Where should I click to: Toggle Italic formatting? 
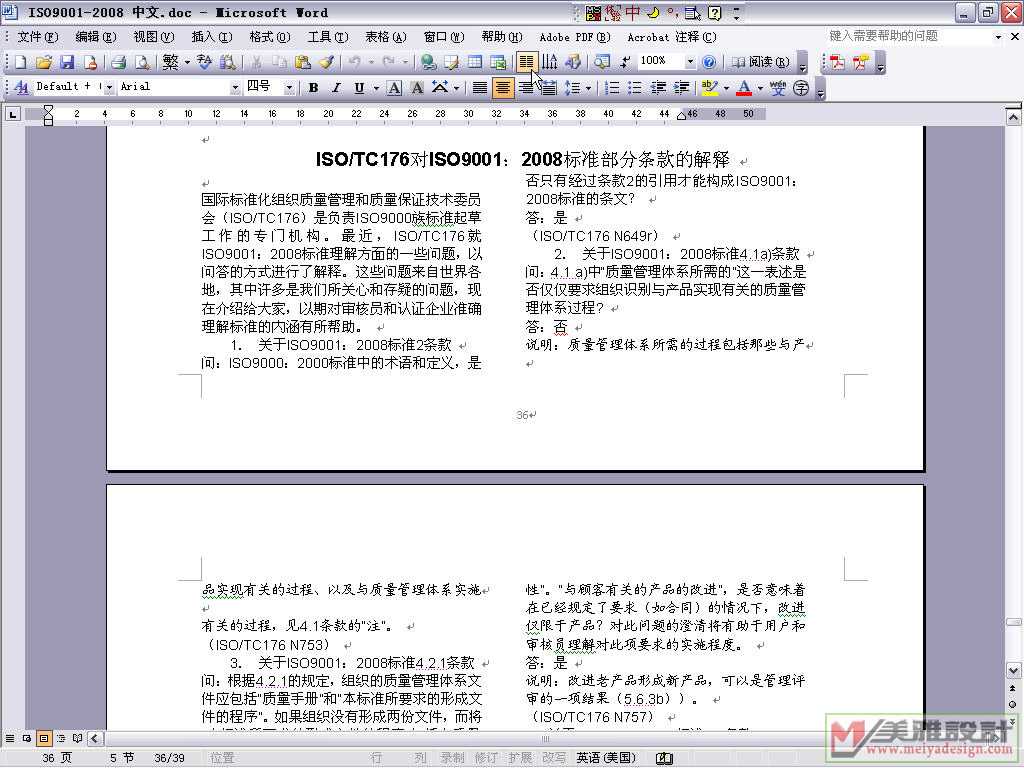336,88
